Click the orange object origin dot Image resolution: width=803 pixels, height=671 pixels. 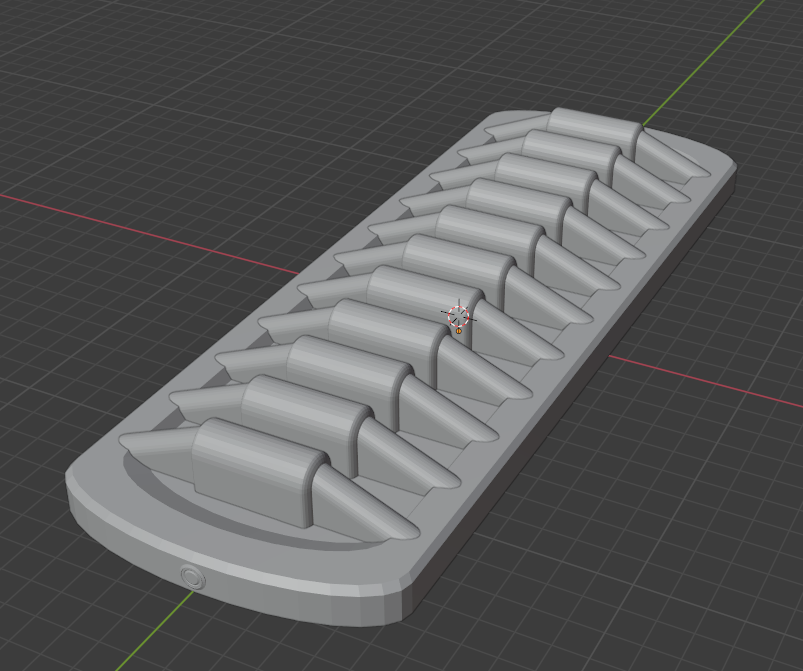coord(459,331)
